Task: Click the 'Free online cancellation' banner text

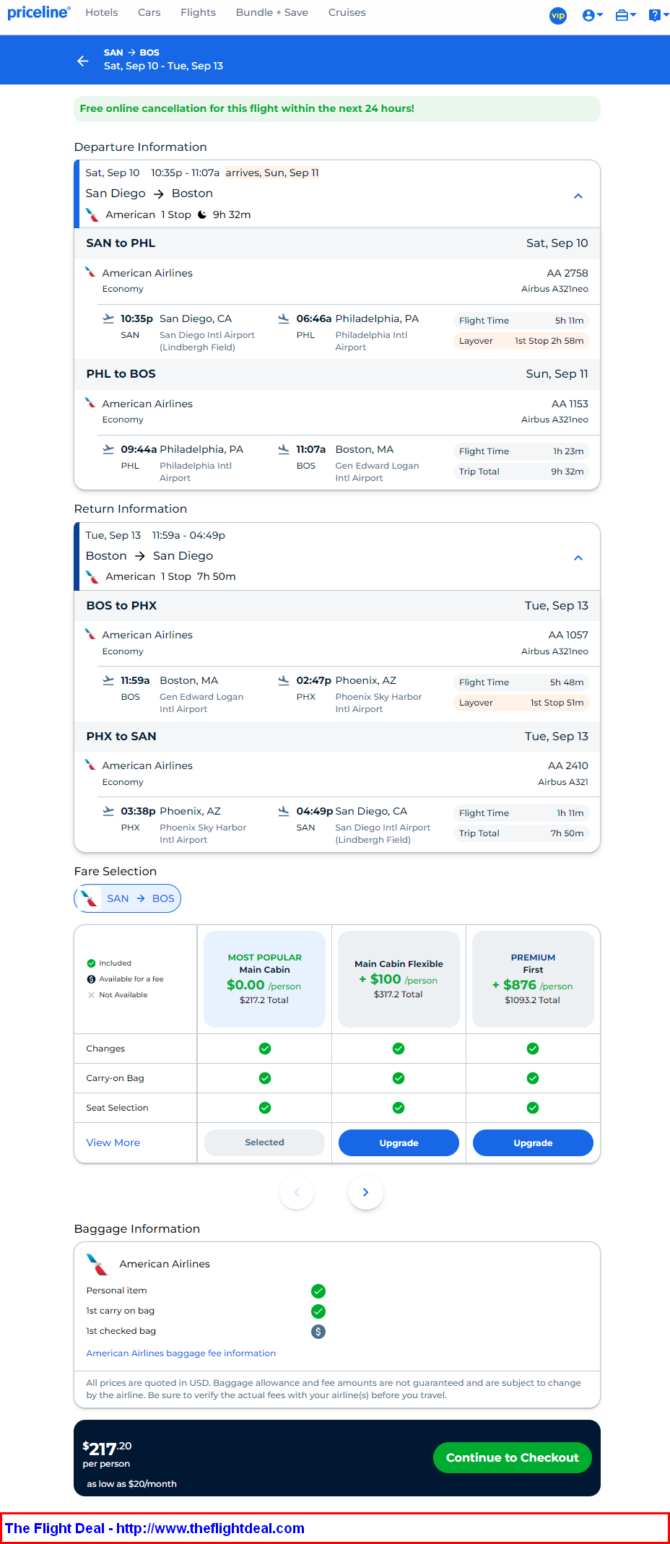Action: (x=247, y=108)
